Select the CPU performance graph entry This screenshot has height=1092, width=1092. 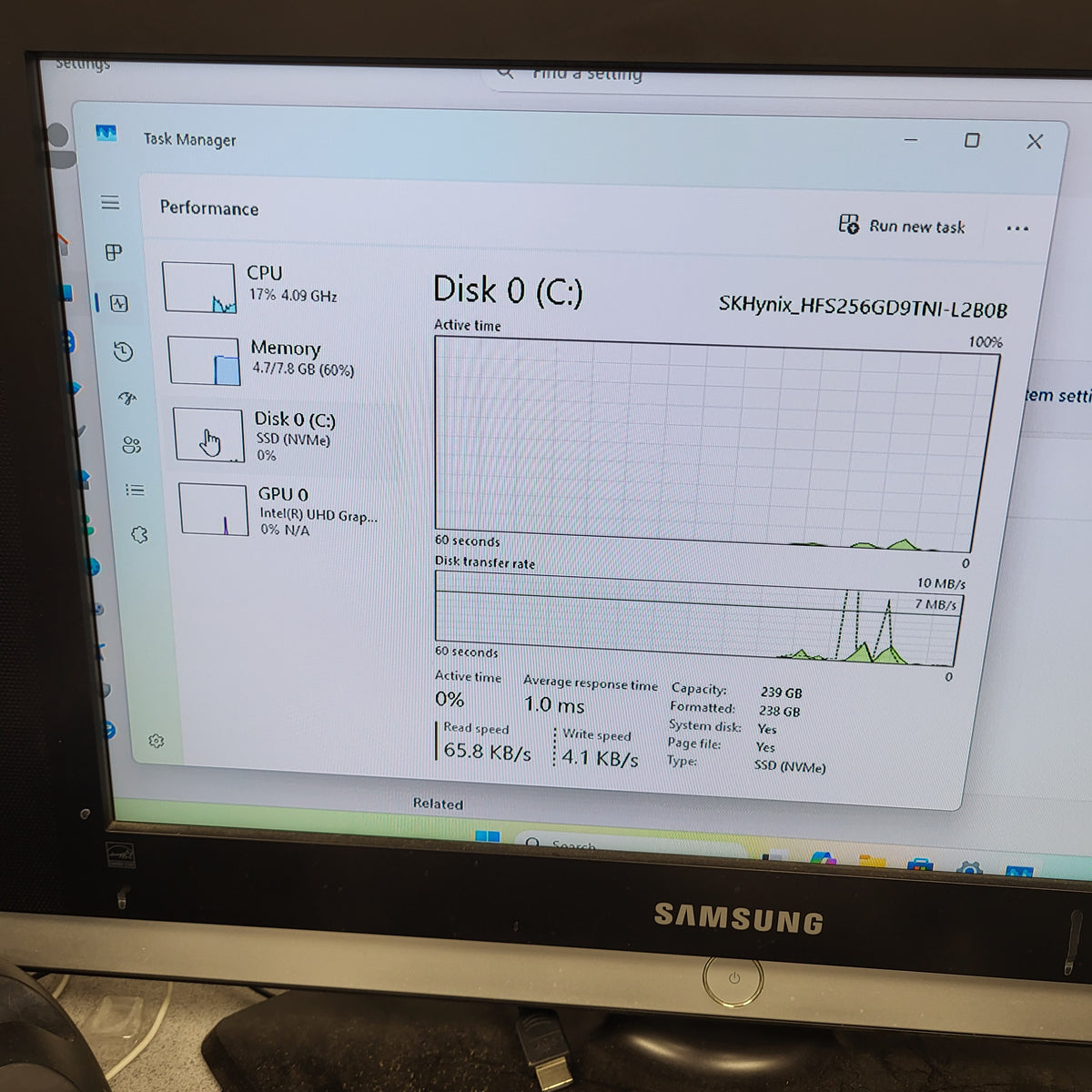278,286
